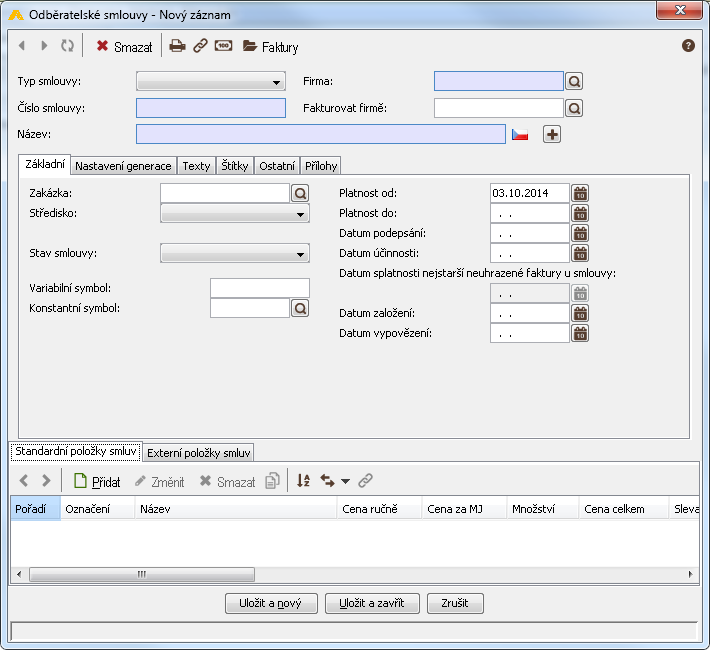This screenshot has height=650, width=710.
Task: Click the Přidat button in items toolbar
Action: 97,481
